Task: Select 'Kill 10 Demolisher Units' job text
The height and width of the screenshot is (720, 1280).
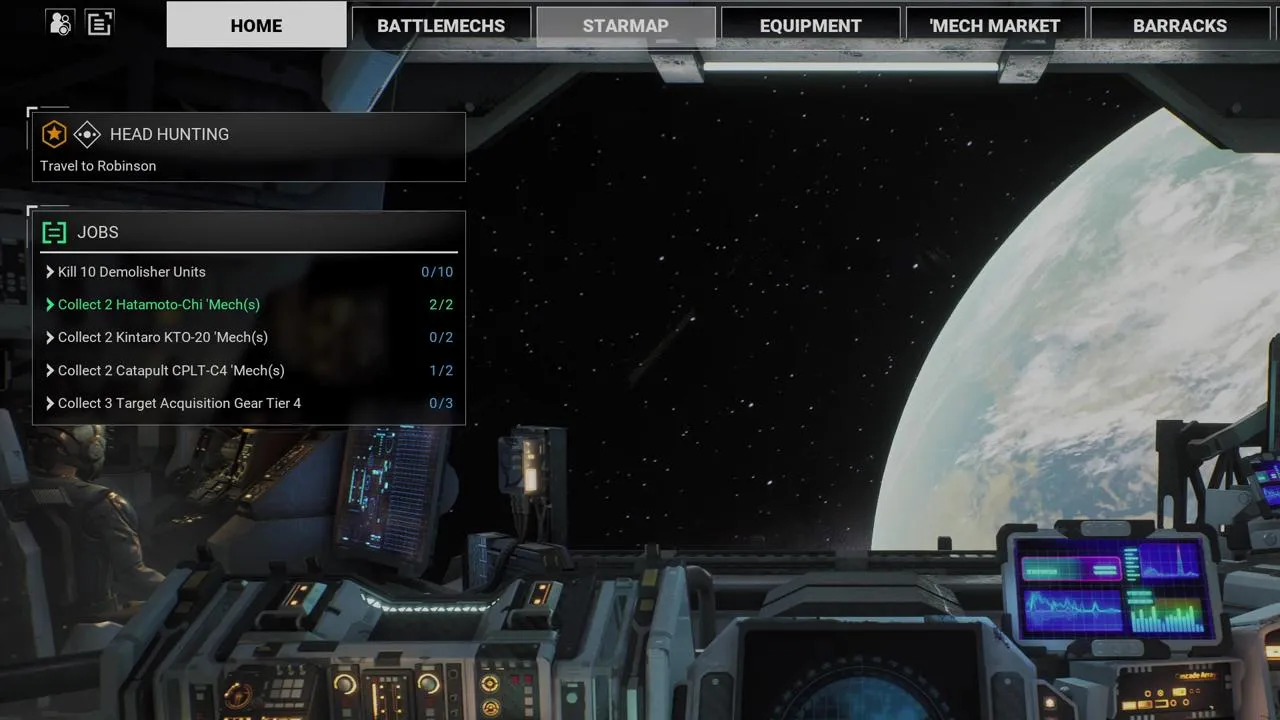Action: pyautogui.click(x=132, y=272)
